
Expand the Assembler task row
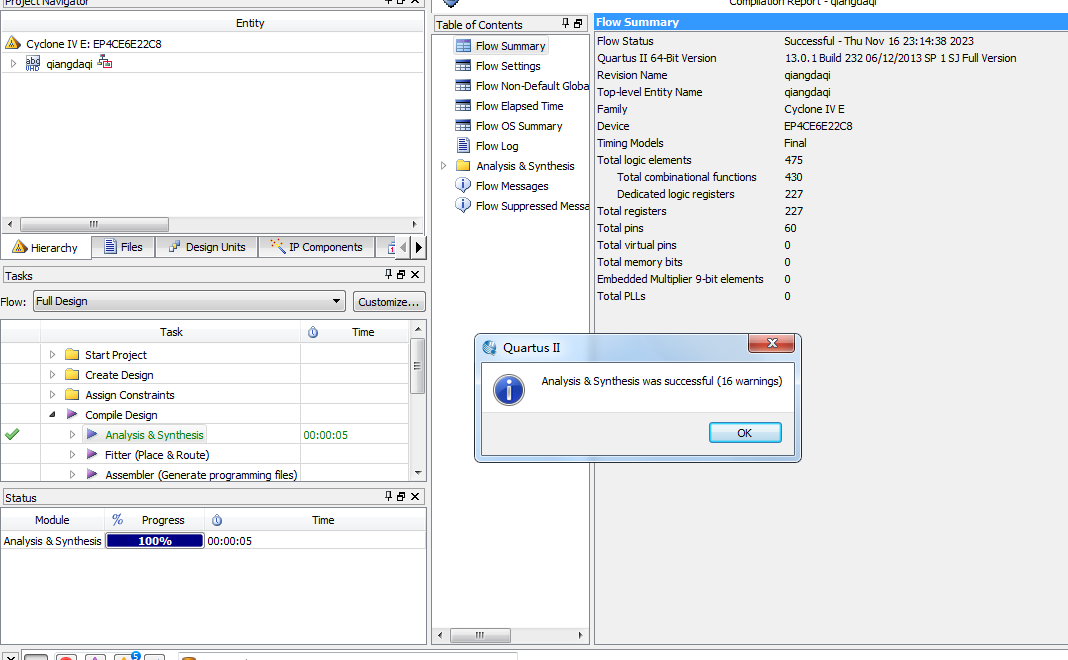point(72,474)
